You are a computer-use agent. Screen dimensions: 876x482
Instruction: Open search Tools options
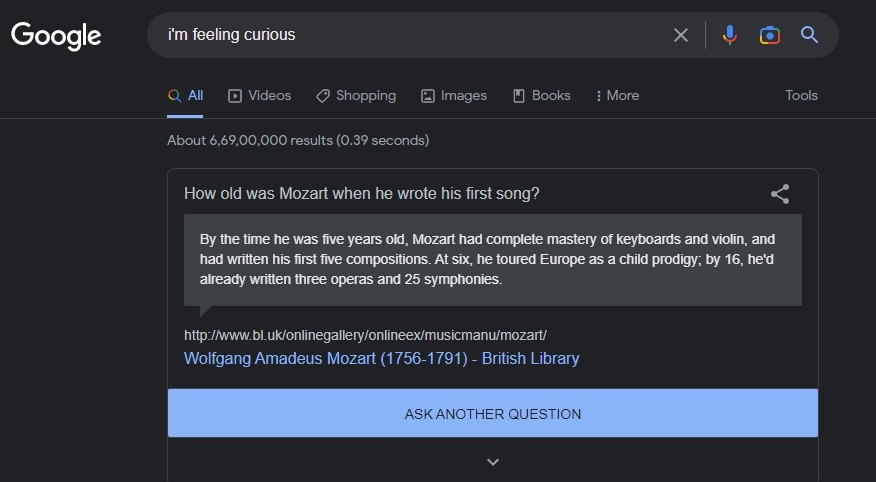click(801, 96)
